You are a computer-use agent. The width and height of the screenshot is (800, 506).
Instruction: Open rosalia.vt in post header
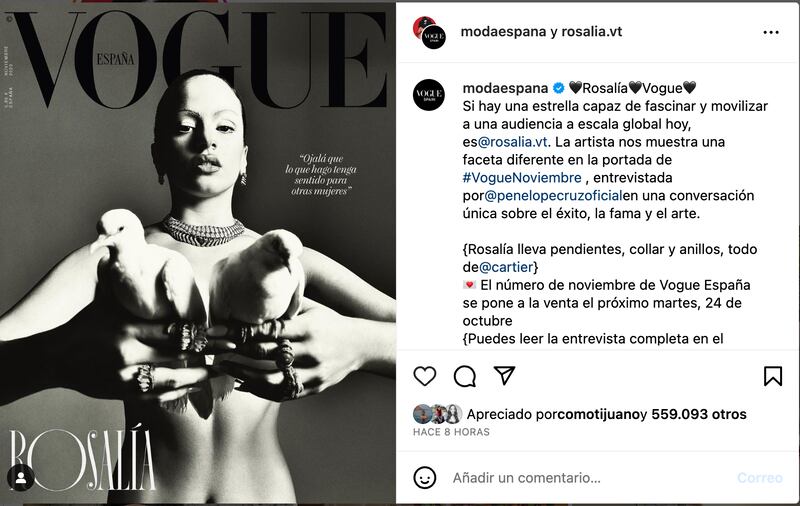click(x=592, y=32)
